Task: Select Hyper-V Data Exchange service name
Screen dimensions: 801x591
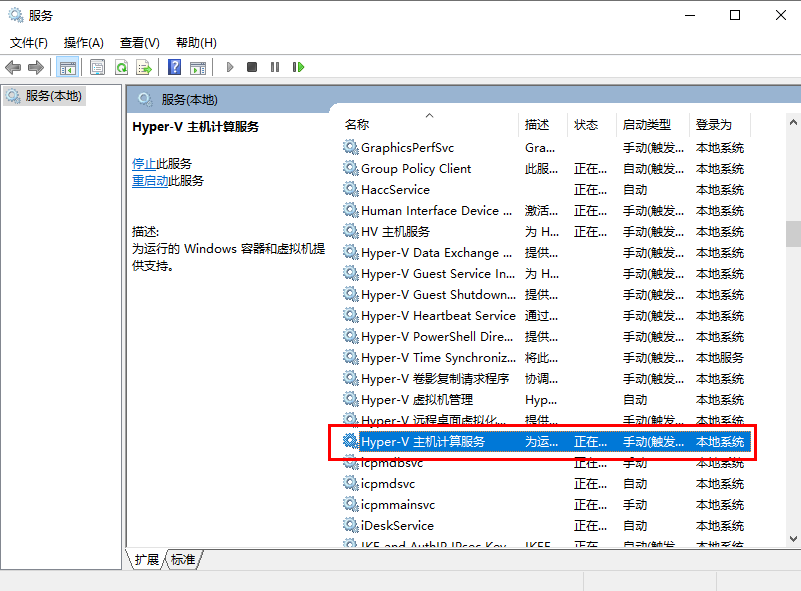Action: [x=436, y=253]
